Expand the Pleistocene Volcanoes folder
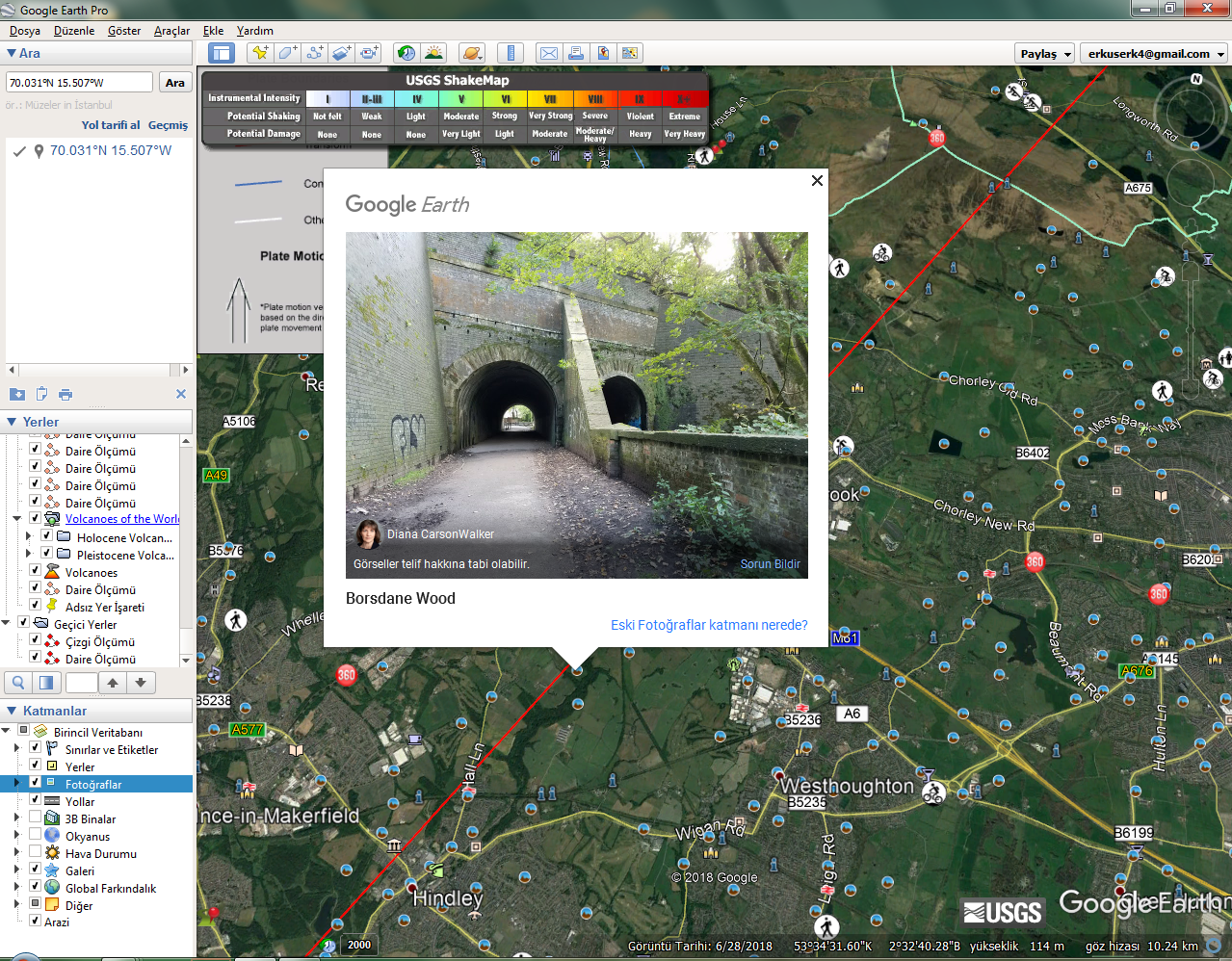Viewport: 1232px width, 961px height. (x=28, y=554)
